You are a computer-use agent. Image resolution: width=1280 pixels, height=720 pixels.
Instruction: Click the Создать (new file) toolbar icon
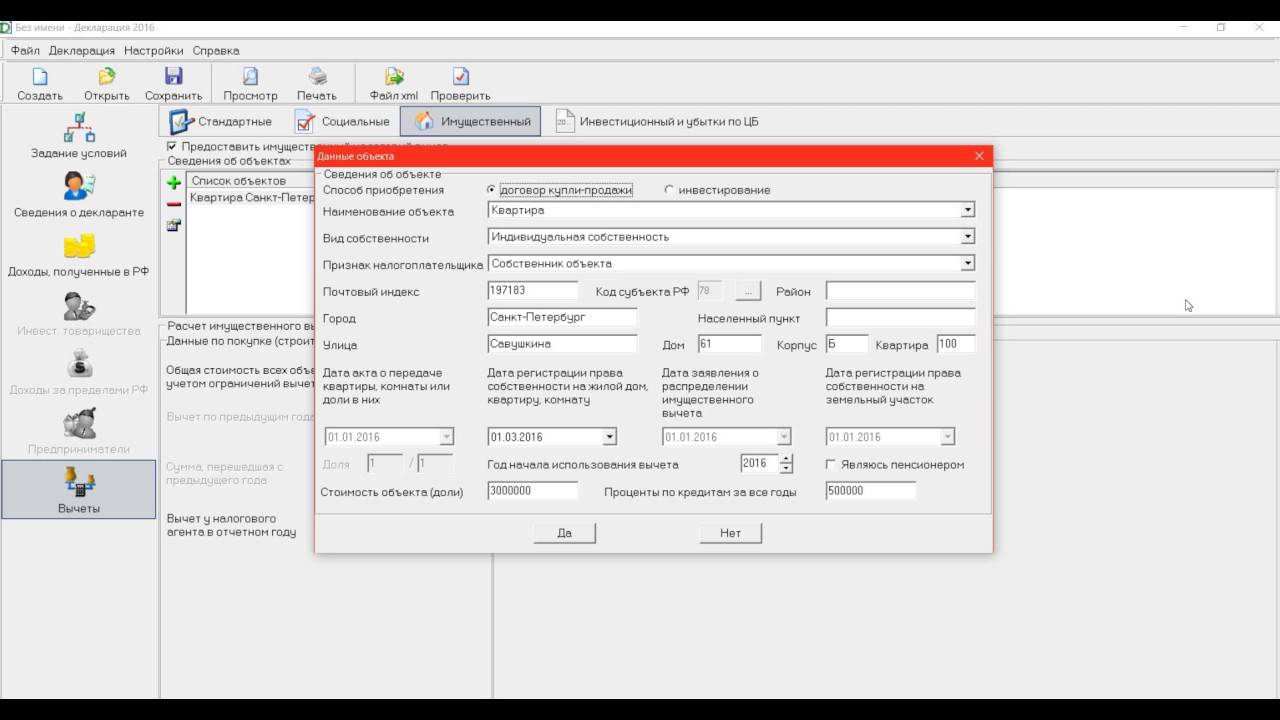tap(40, 78)
